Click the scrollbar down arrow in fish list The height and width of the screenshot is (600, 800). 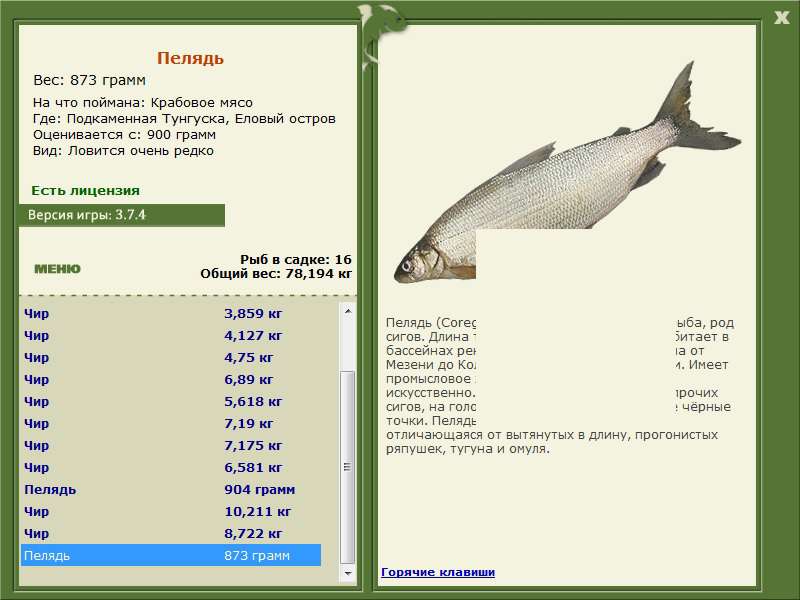[347, 573]
